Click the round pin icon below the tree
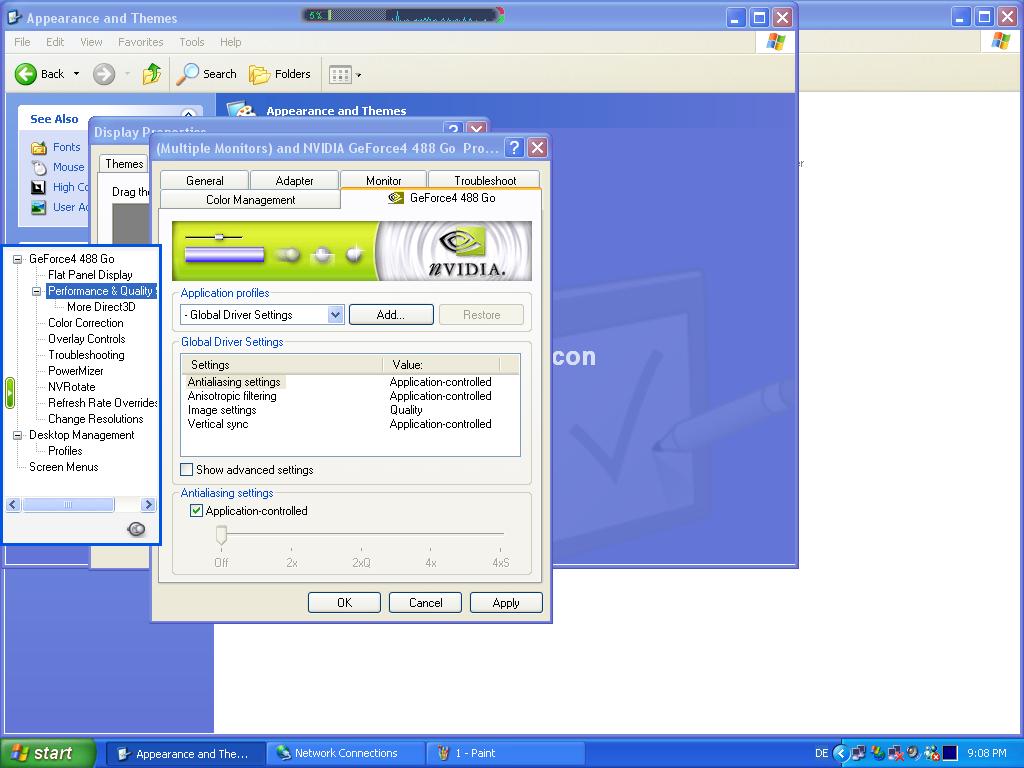The height and width of the screenshot is (768, 1024). (136, 529)
